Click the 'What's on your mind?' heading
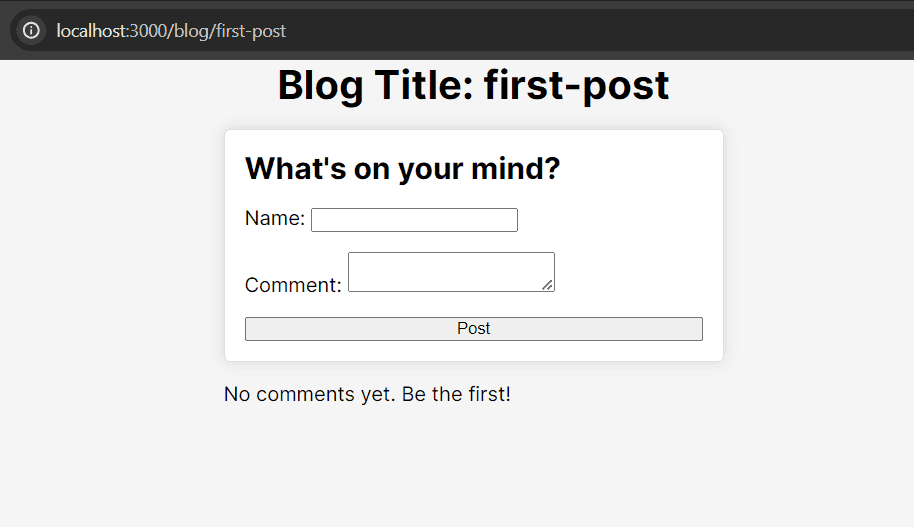Screen dimensions: 914x527 coord(402,168)
